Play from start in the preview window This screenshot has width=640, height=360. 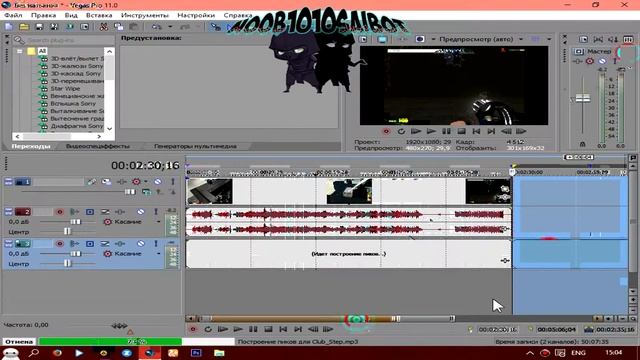pyautogui.click(x=416, y=131)
